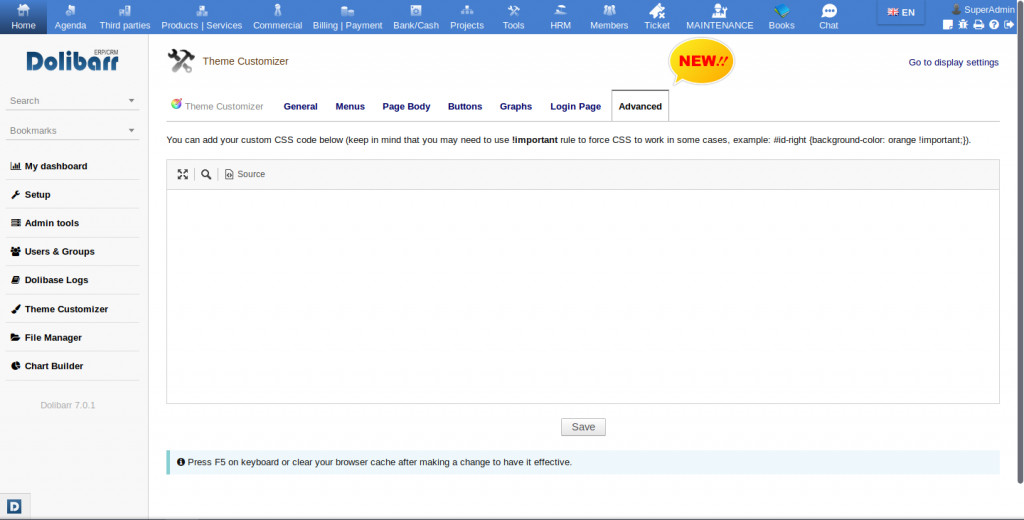The height and width of the screenshot is (520, 1024).
Task: Open the EN language selector
Action: click(901, 12)
